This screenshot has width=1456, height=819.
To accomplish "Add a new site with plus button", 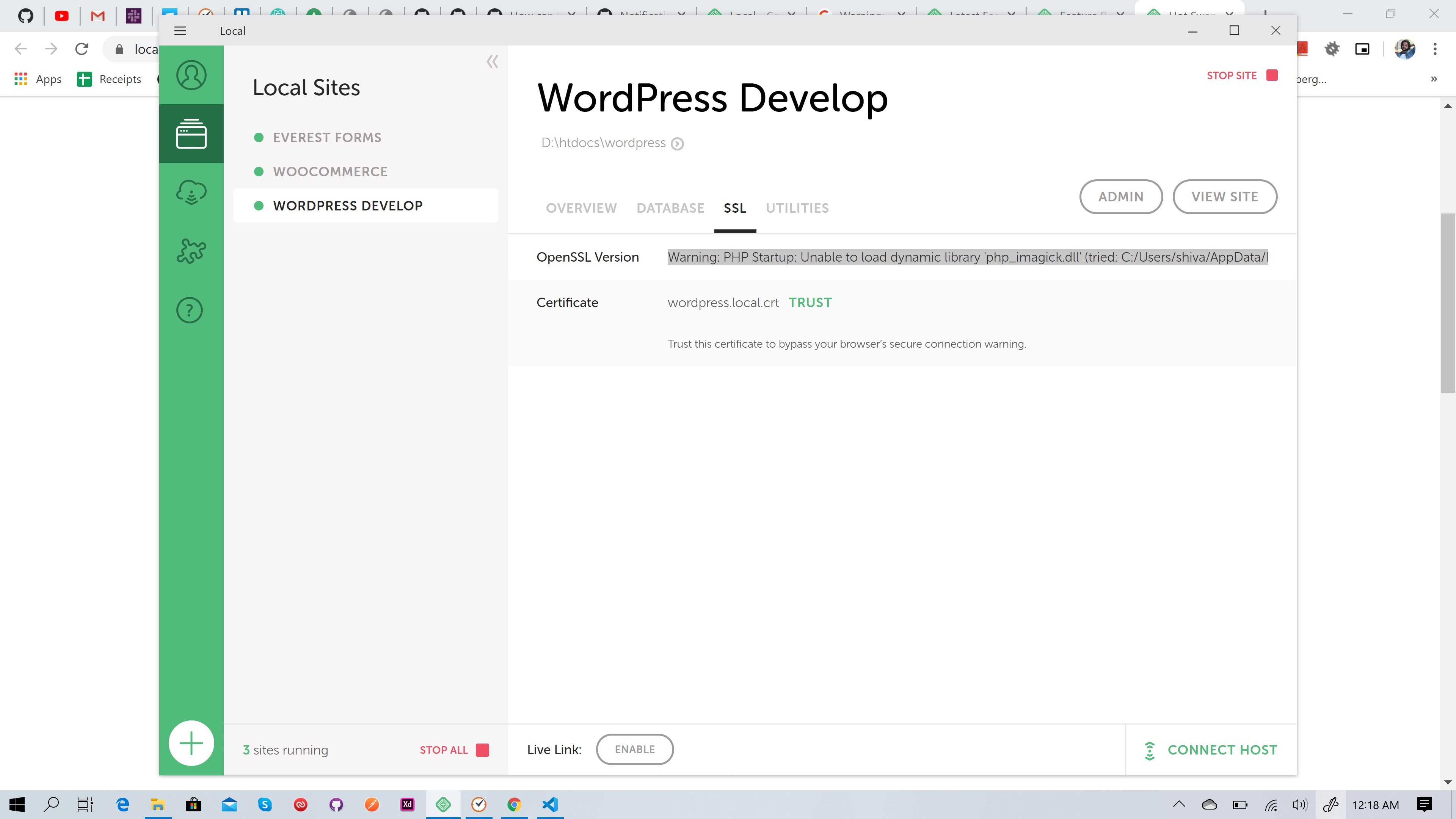I will [x=191, y=743].
